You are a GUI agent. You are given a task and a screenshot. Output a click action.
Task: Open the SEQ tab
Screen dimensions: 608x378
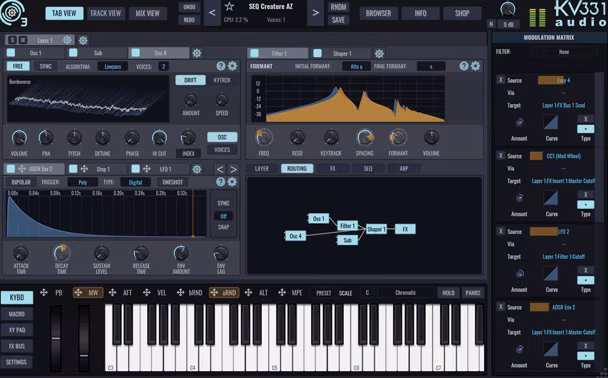click(x=368, y=169)
